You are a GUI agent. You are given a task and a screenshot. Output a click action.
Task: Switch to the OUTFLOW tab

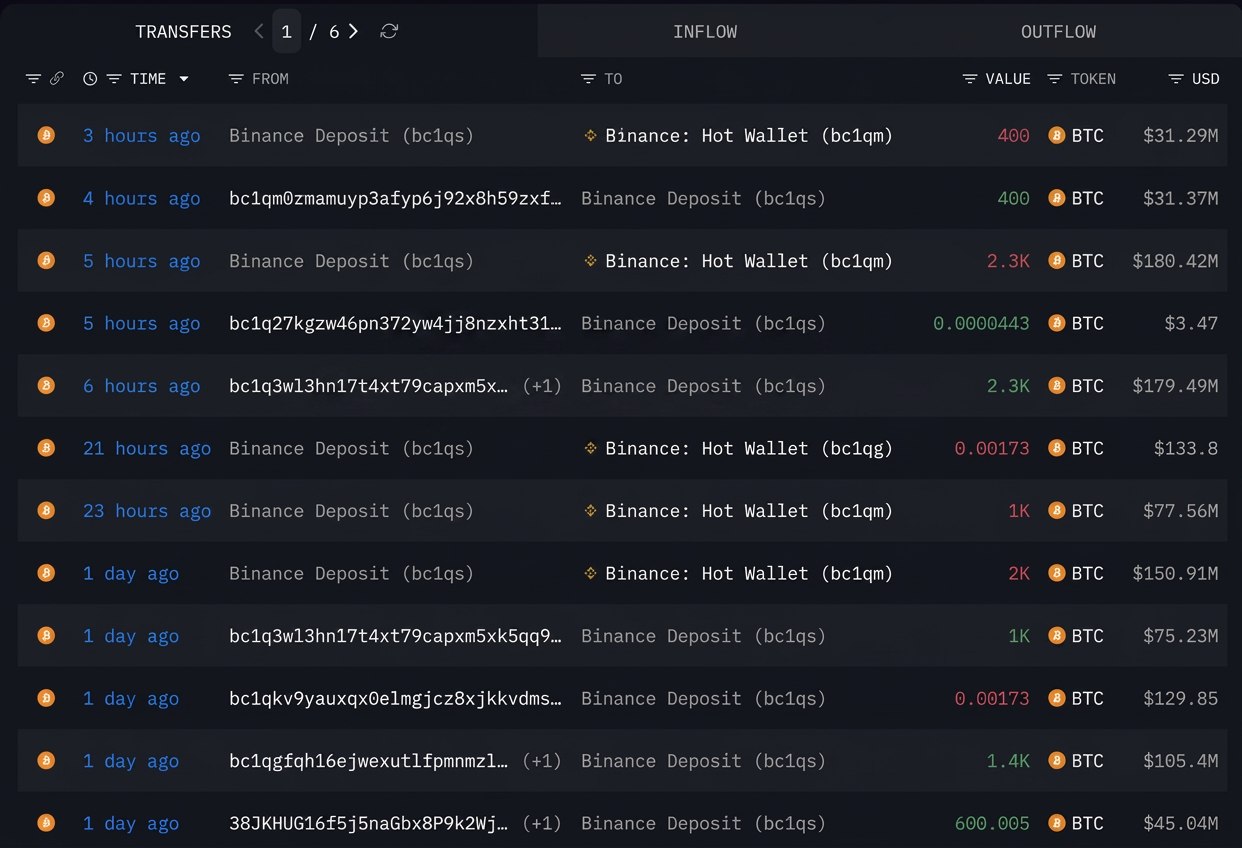click(x=1058, y=31)
